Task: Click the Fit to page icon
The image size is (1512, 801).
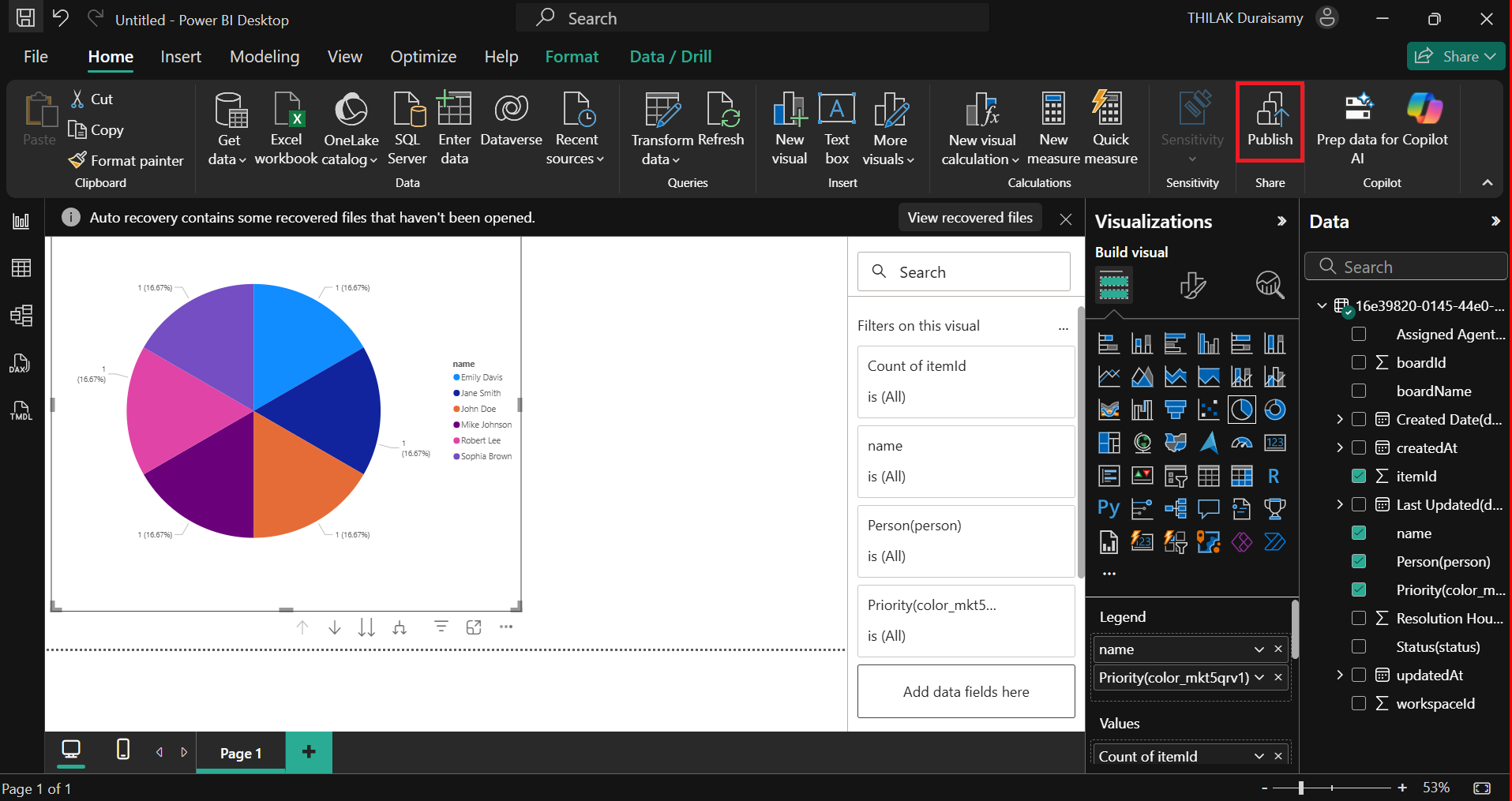Action: click(1482, 788)
